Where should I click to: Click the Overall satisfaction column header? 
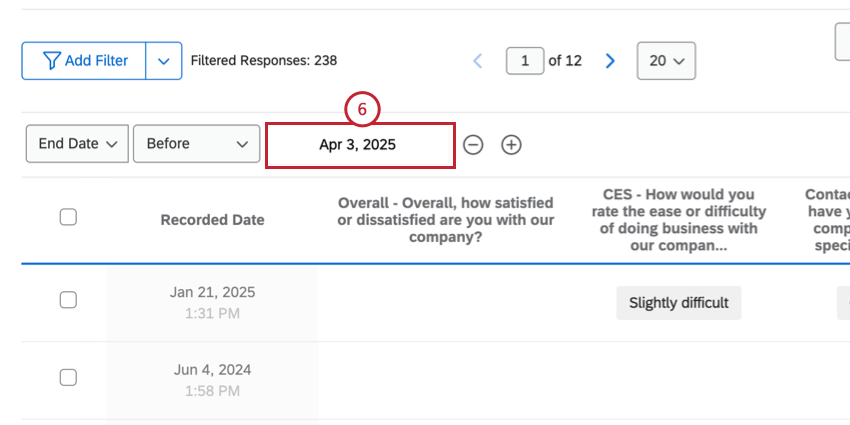click(445, 220)
